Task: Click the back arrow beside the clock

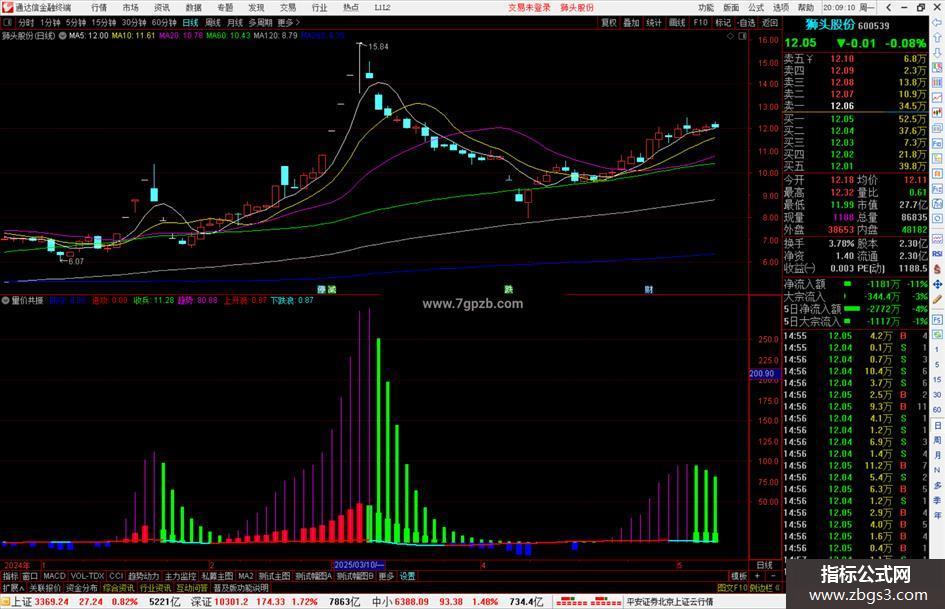Action: [888, 7]
